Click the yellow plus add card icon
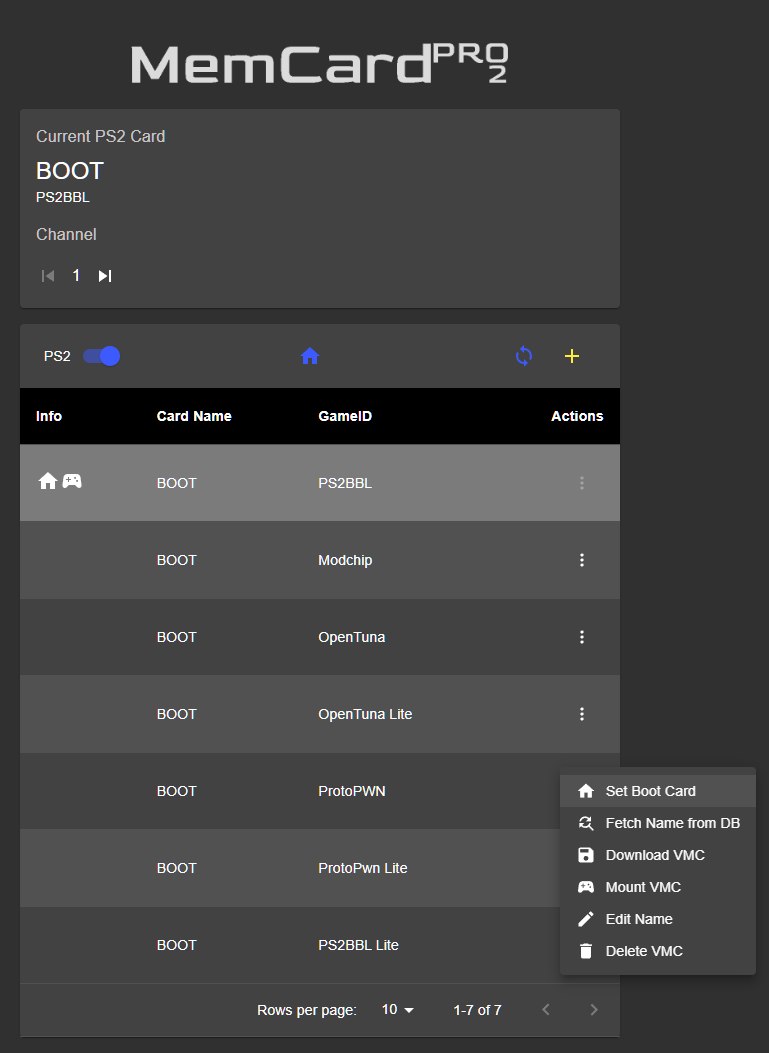The height and width of the screenshot is (1053, 769). 572,356
